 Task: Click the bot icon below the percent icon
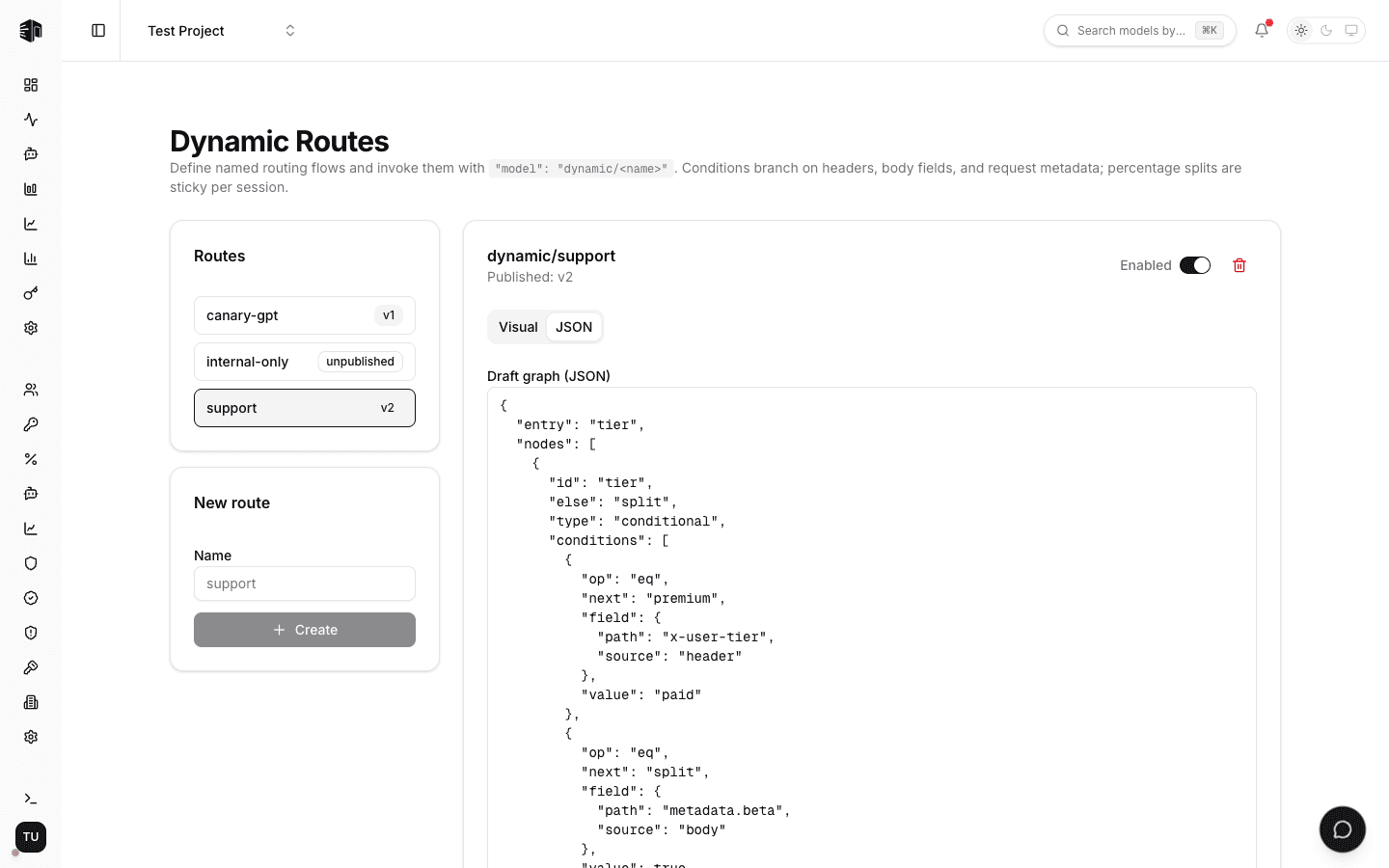[31, 494]
